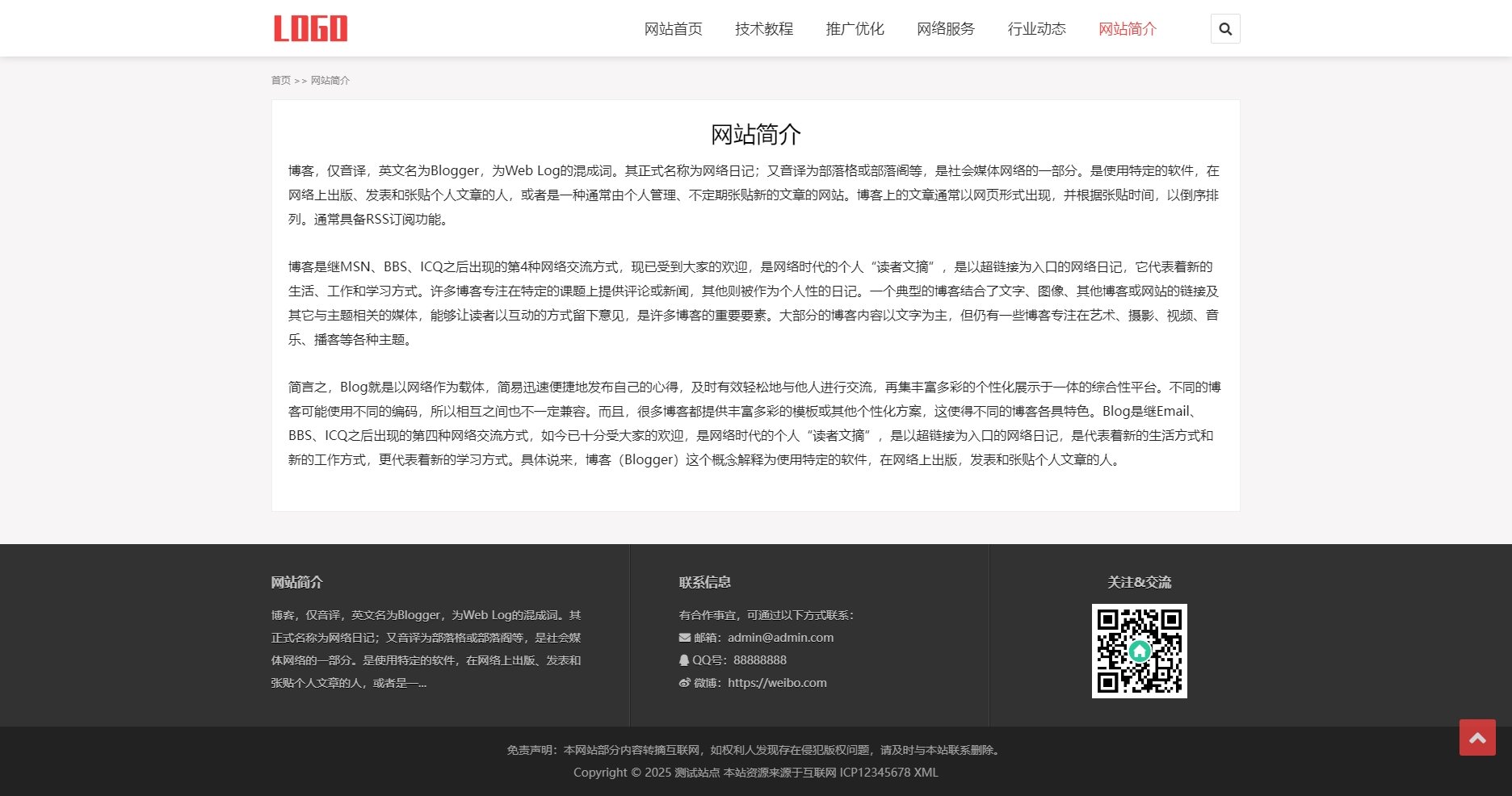
Task: Open the site search magnifier icon
Action: point(1224,28)
